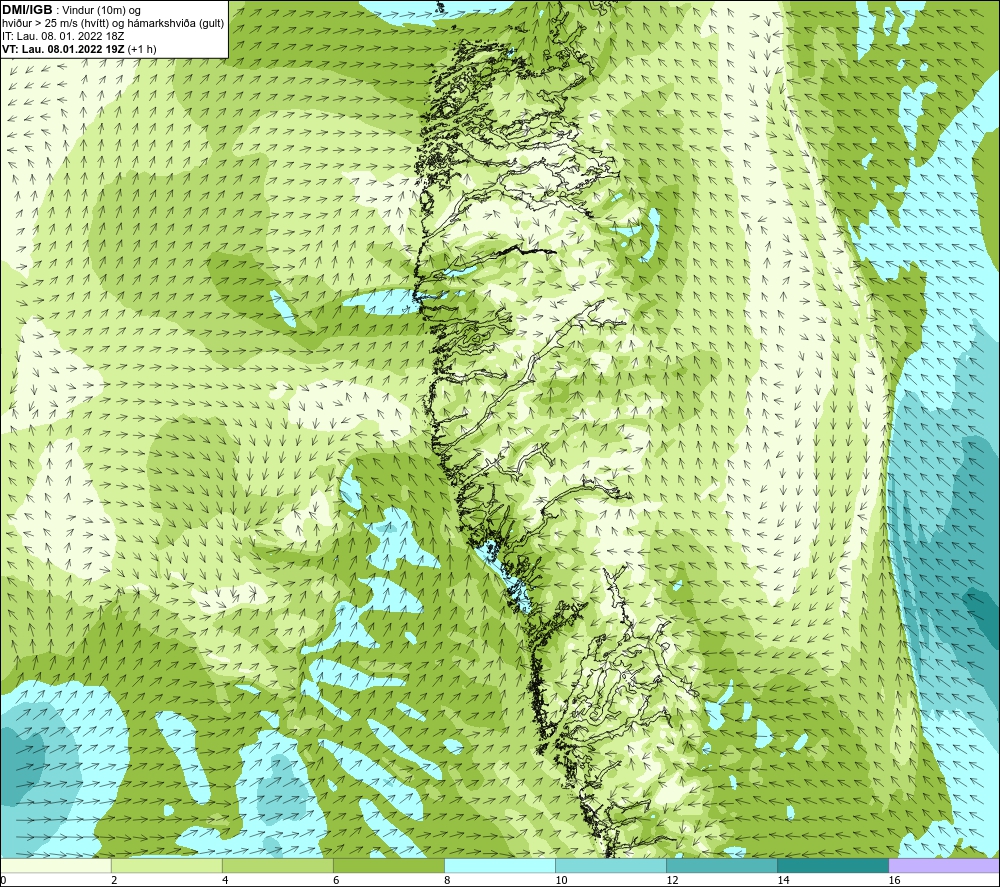1000x887 pixels.
Task: Click the 8–10 m/s light cyan swatch
Action: (x=499, y=865)
